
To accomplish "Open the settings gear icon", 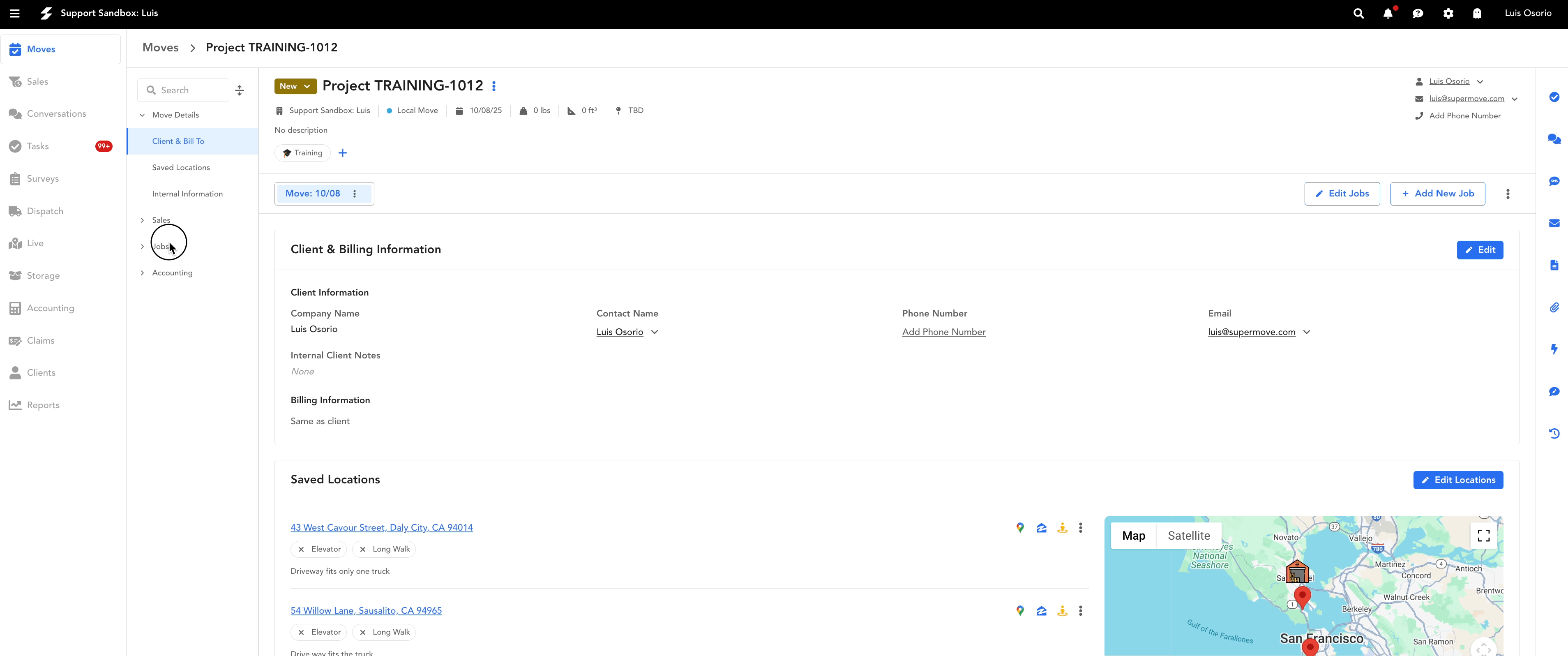I will (1448, 14).
